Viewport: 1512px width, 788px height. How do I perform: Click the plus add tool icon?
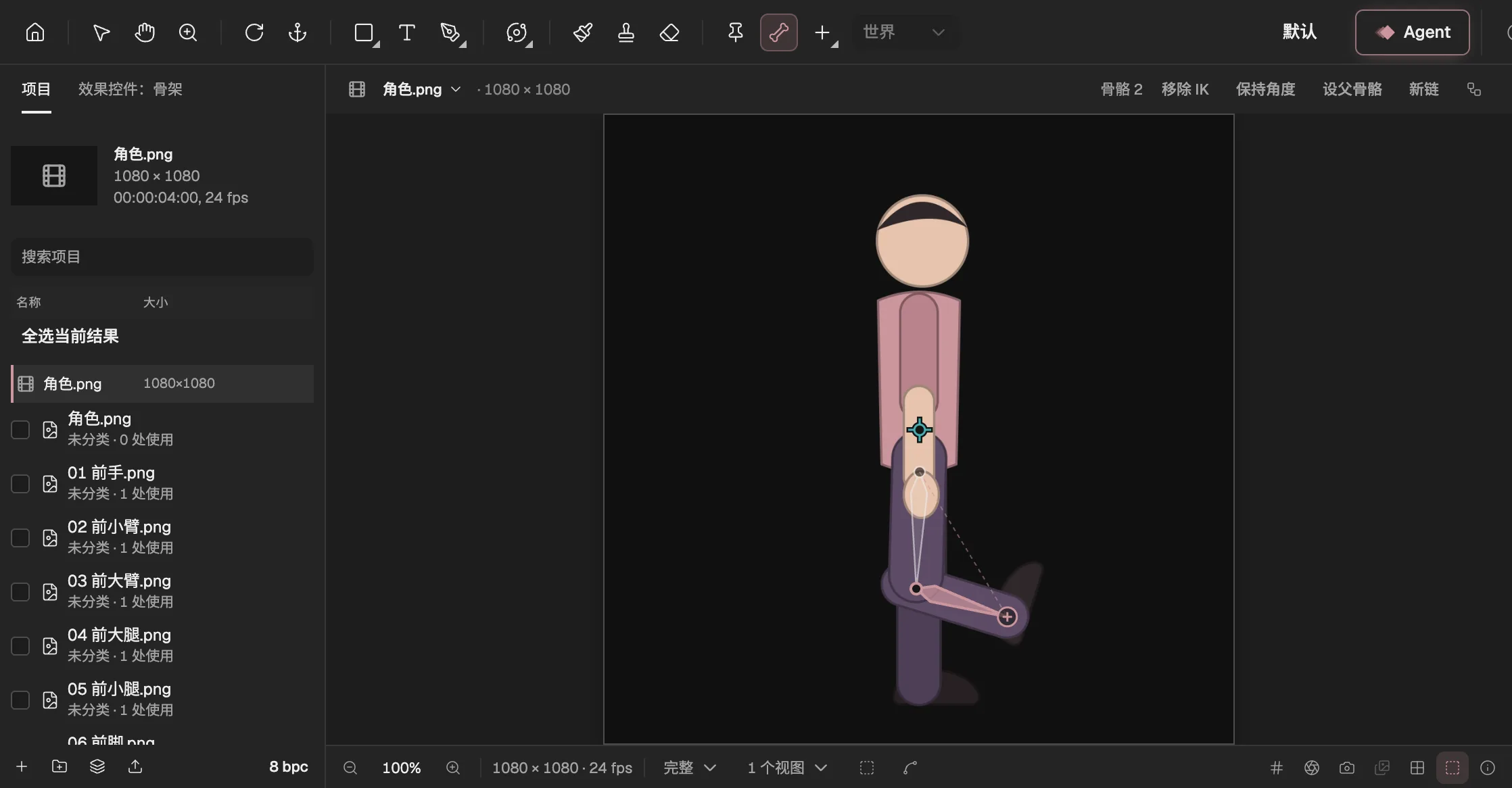pos(822,32)
